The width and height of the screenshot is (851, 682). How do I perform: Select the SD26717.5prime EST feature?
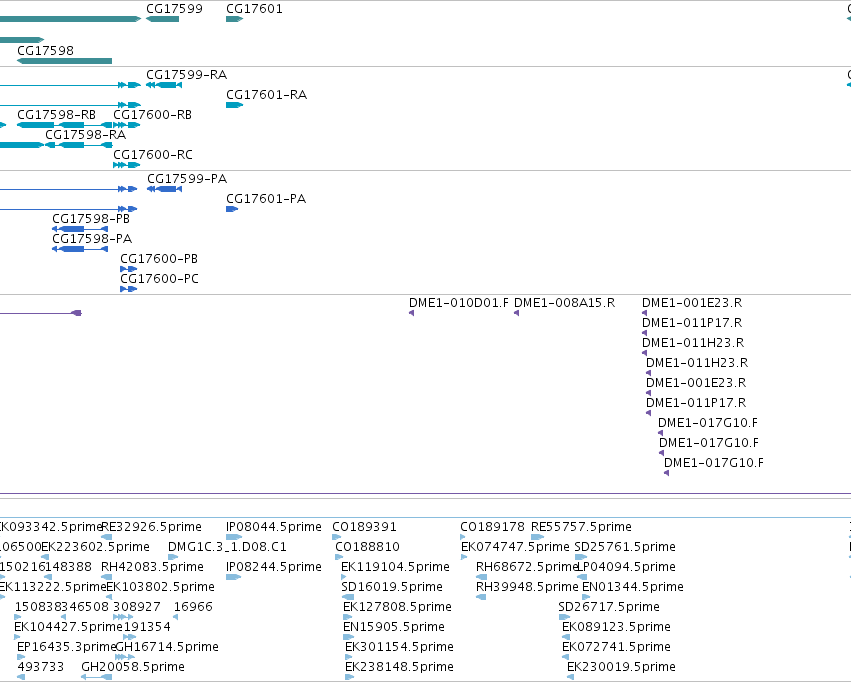tap(564, 617)
